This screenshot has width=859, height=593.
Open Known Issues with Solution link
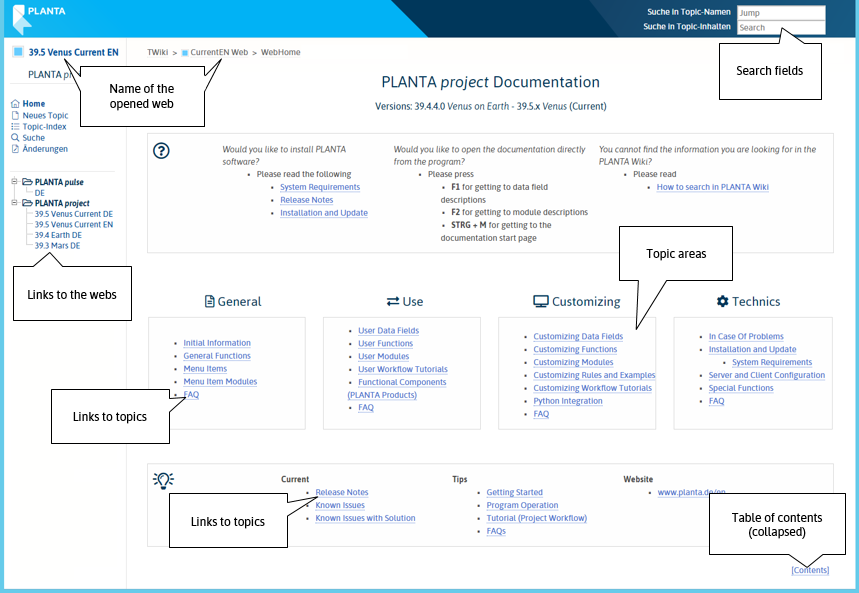point(365,518)
